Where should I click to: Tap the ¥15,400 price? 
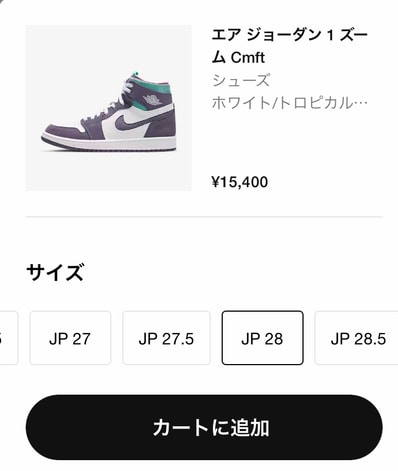pyautogui.click(x=240, y=182)
